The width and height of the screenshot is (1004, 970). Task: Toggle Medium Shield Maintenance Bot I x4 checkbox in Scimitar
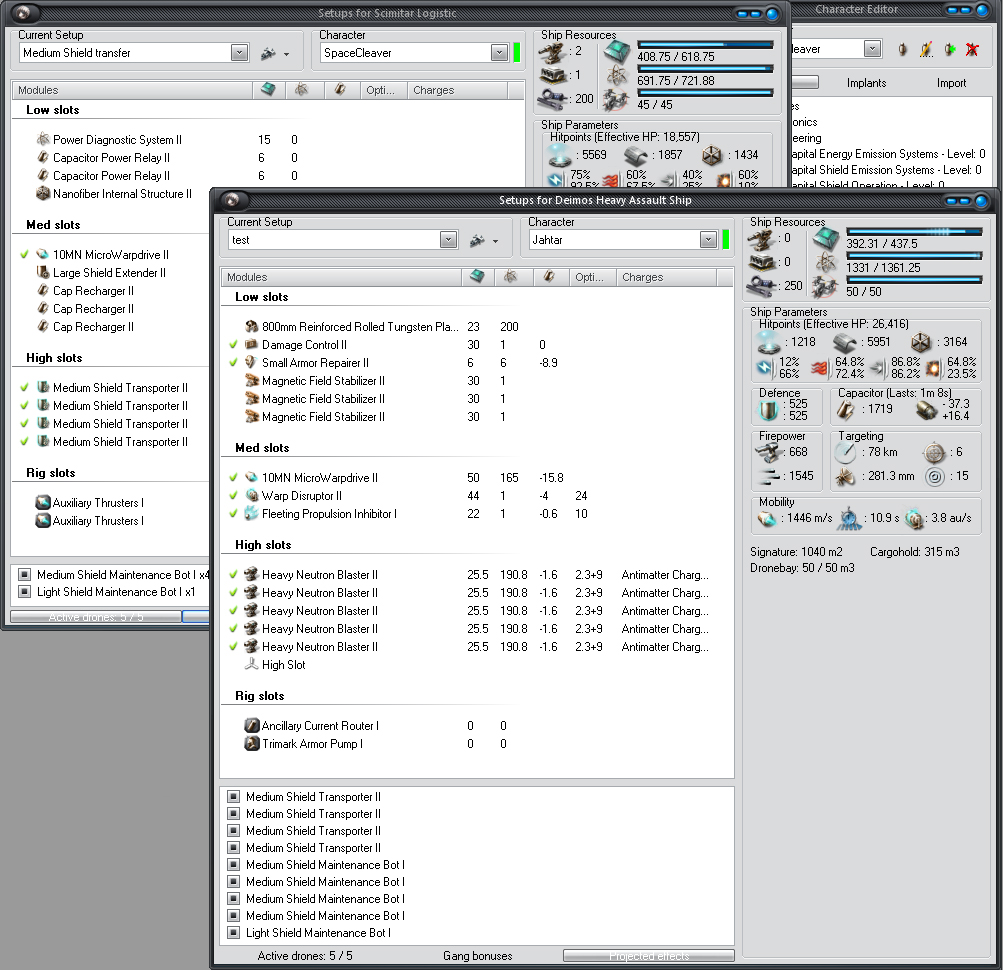coord(24,574)
